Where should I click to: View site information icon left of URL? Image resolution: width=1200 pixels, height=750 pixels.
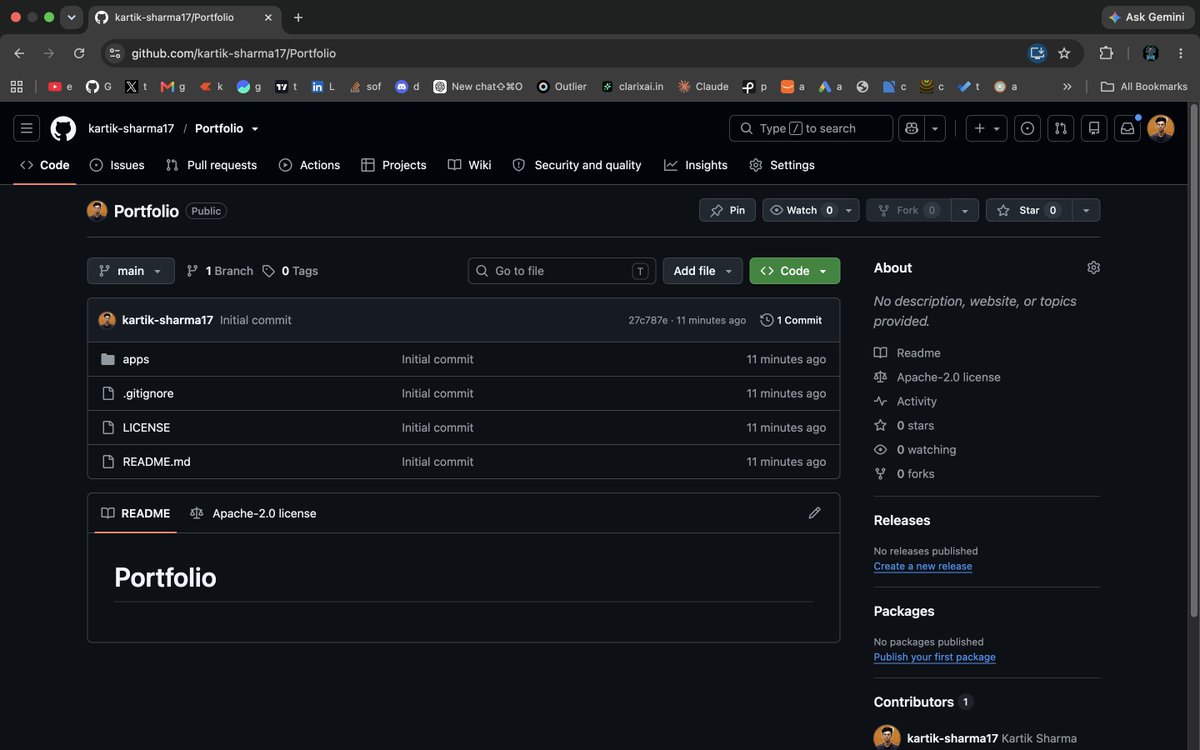point(114,53)
